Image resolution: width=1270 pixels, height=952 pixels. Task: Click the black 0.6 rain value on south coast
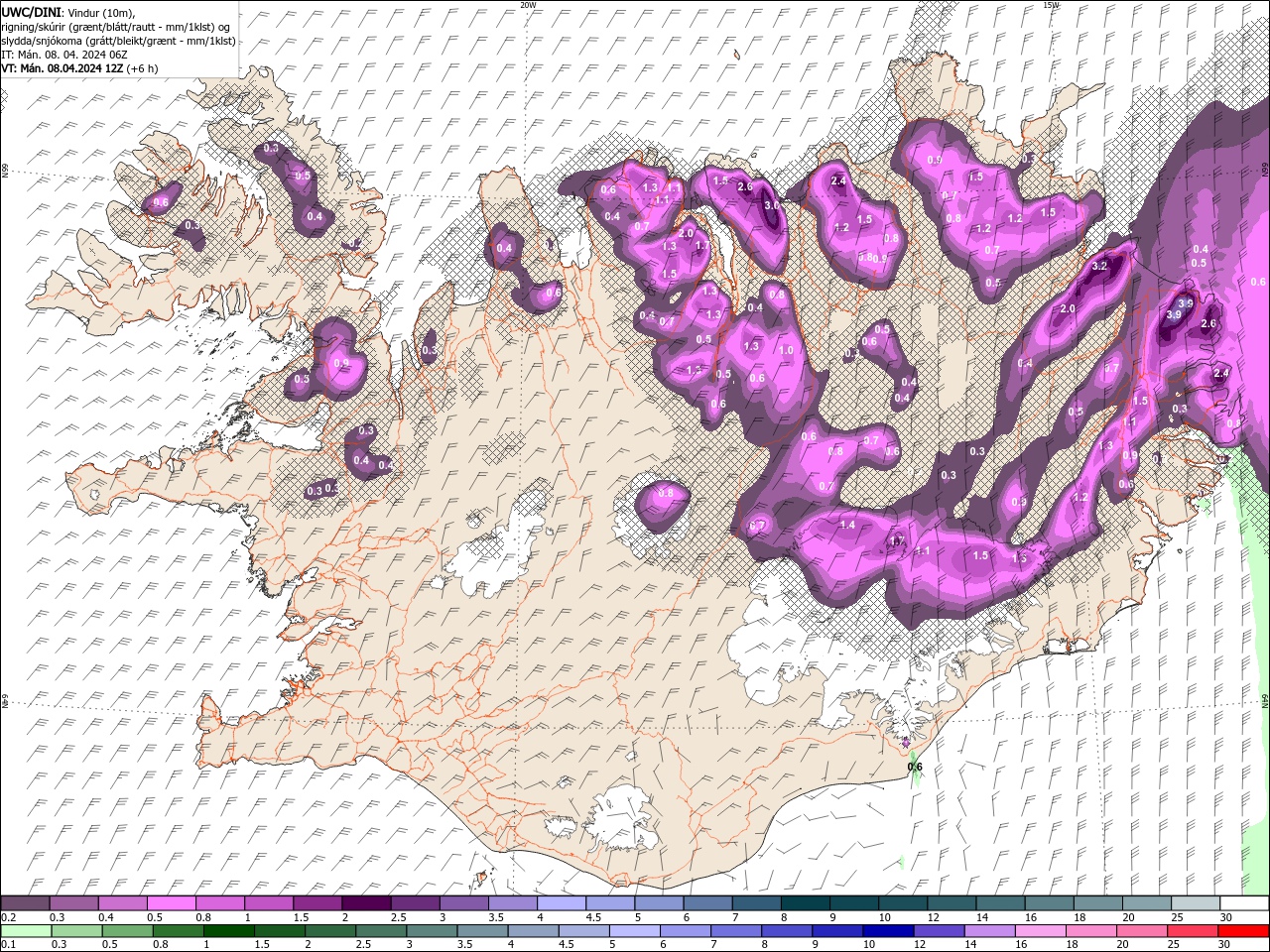point(915,767)
